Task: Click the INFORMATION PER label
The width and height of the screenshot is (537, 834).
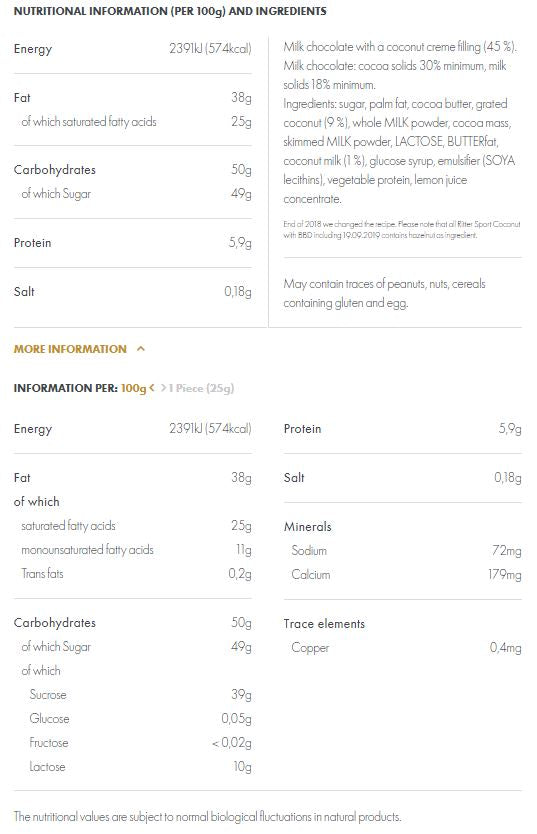Action: tap(65, 388)
